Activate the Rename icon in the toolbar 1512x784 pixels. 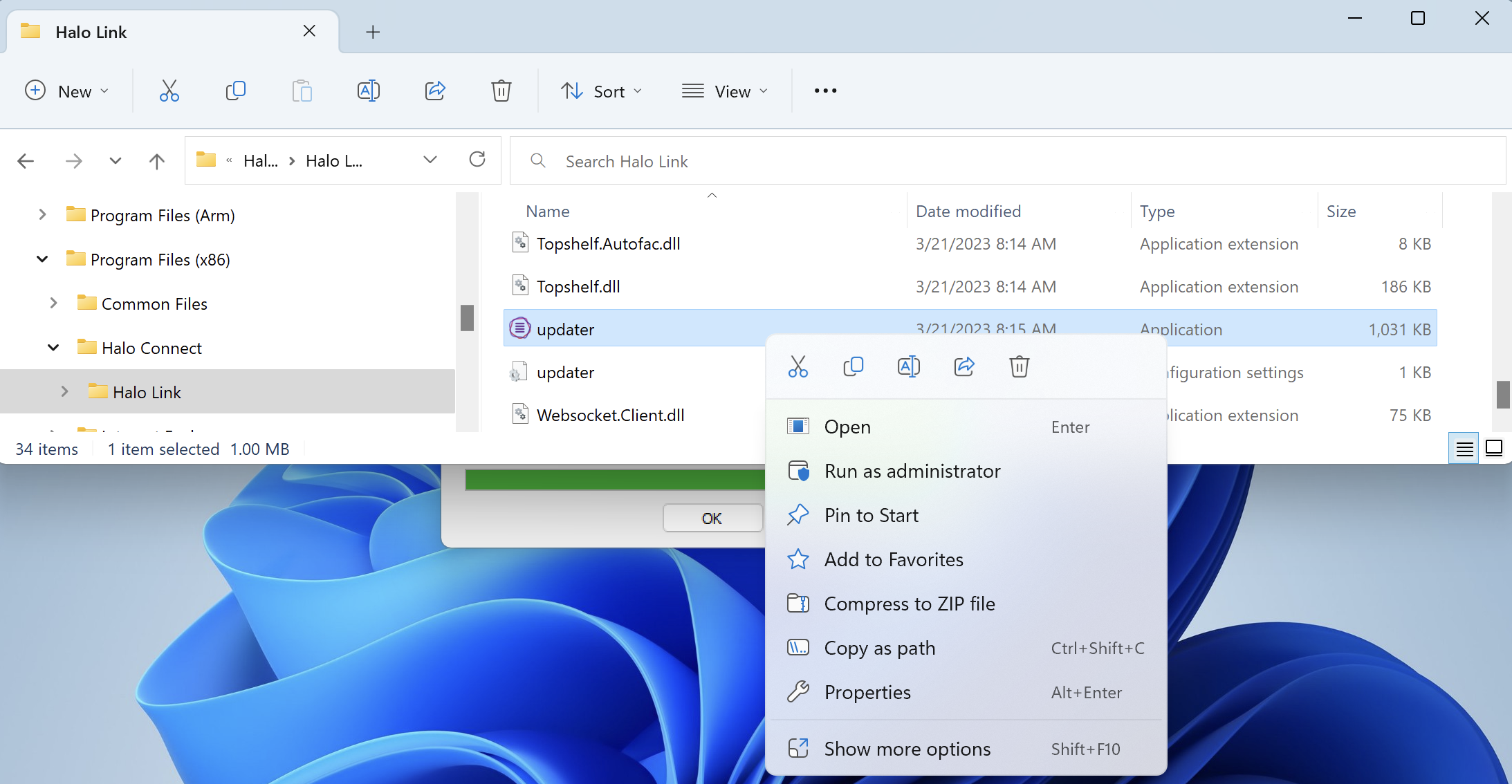tap(369, 91)
